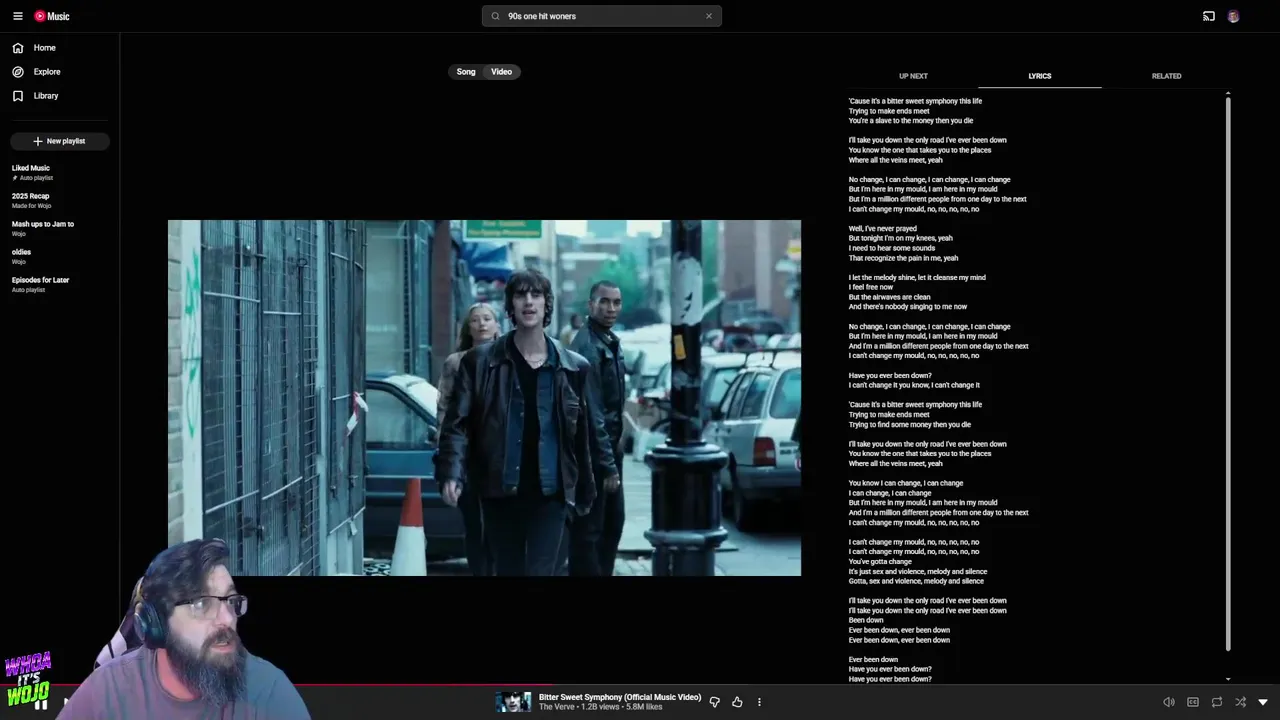Click the volume speaker icon
Viewport: 1280px width, 720px height.
pos(1169,702)
